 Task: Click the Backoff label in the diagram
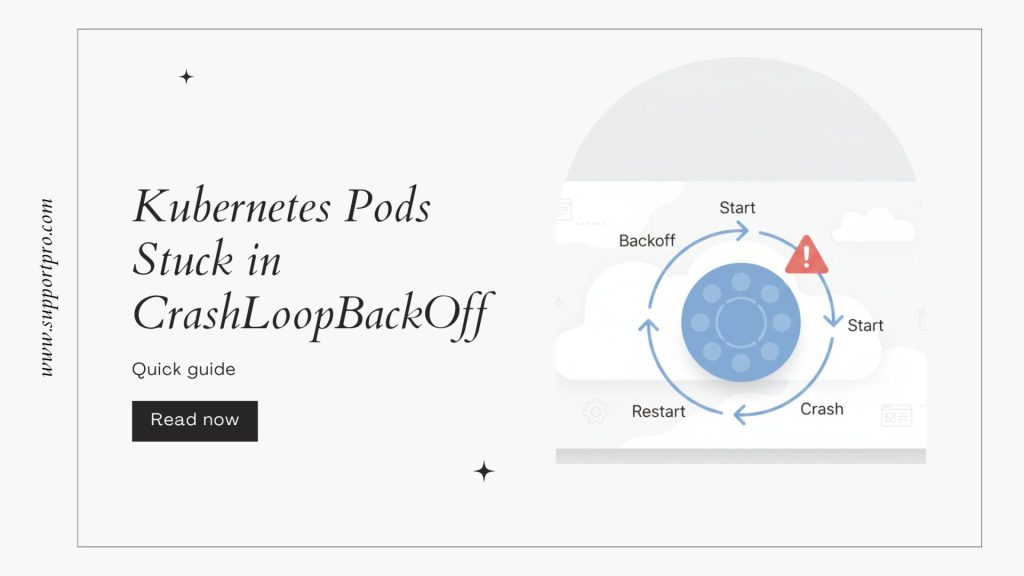click(x=647, y=240)
